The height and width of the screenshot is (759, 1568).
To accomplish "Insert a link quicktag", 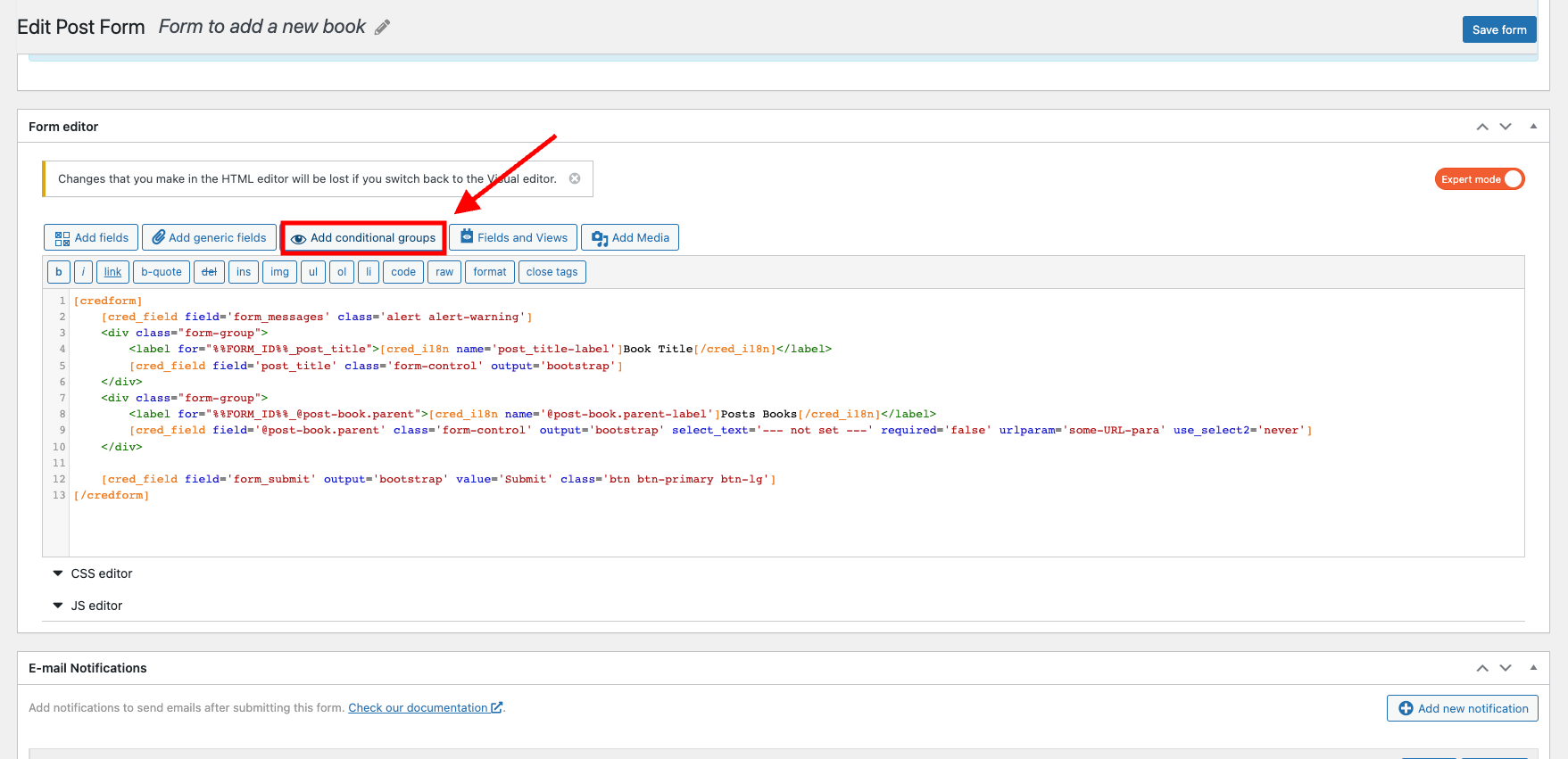I will [x=112, y=272].
